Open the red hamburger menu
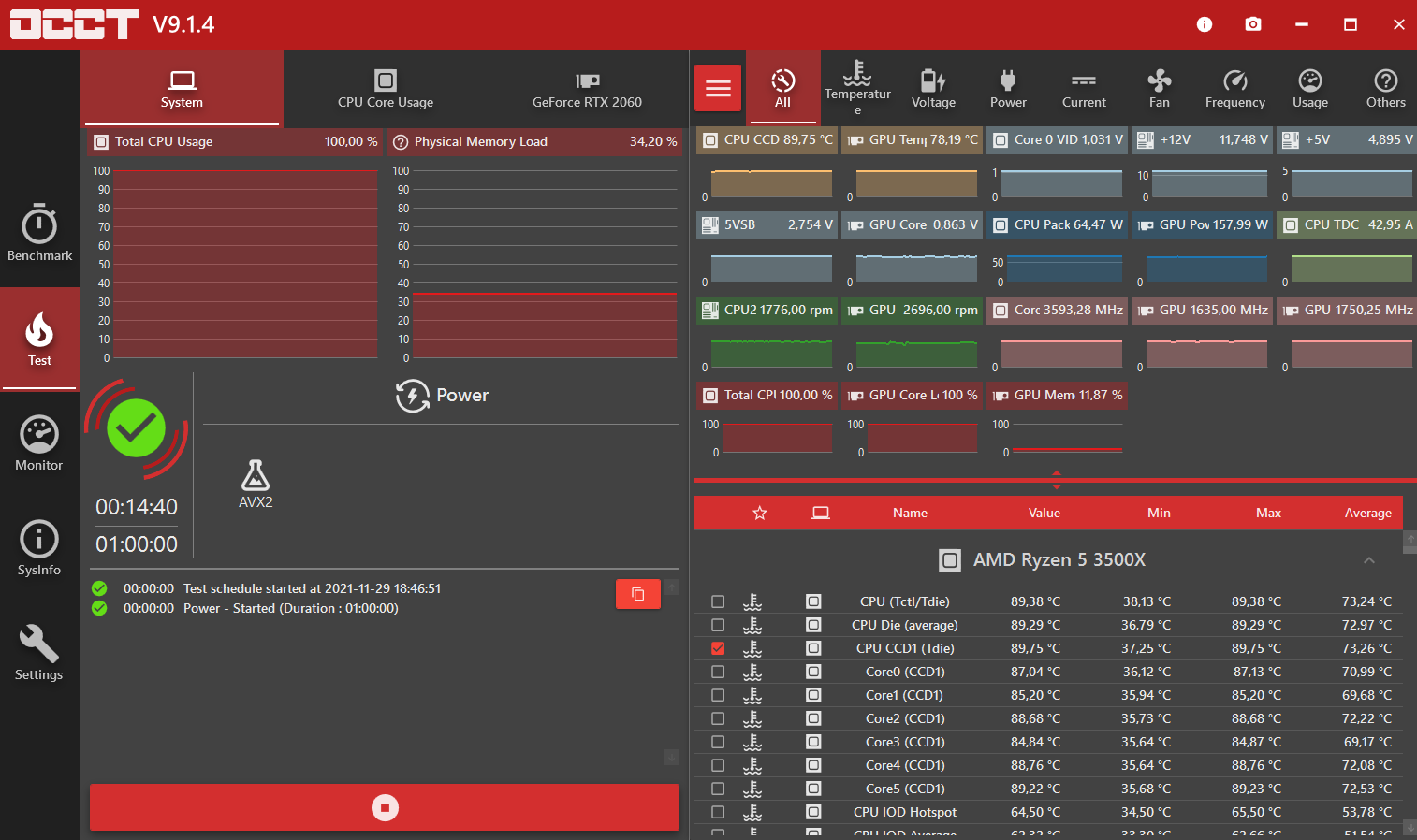The image size is (1417, 840). (718, 88)
